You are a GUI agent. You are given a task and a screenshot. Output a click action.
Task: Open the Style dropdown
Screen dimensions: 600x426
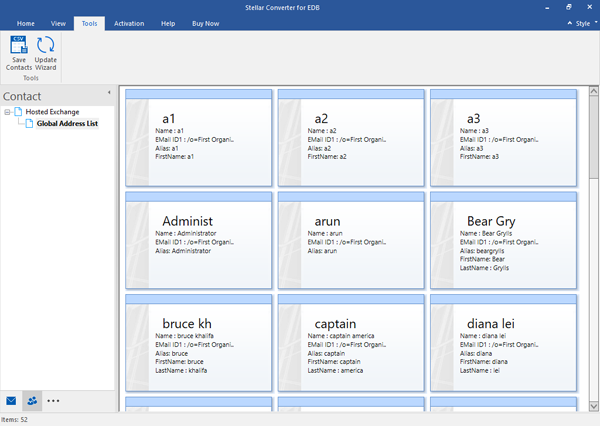pos(586,23)
